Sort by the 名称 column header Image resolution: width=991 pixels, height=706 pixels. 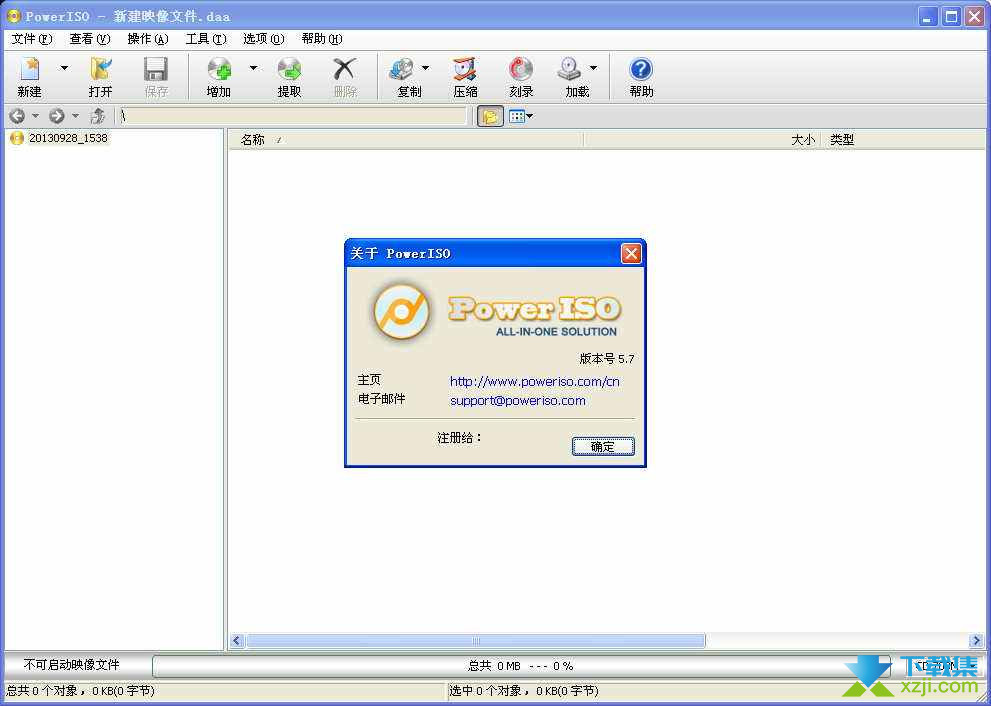coord(405,140)
